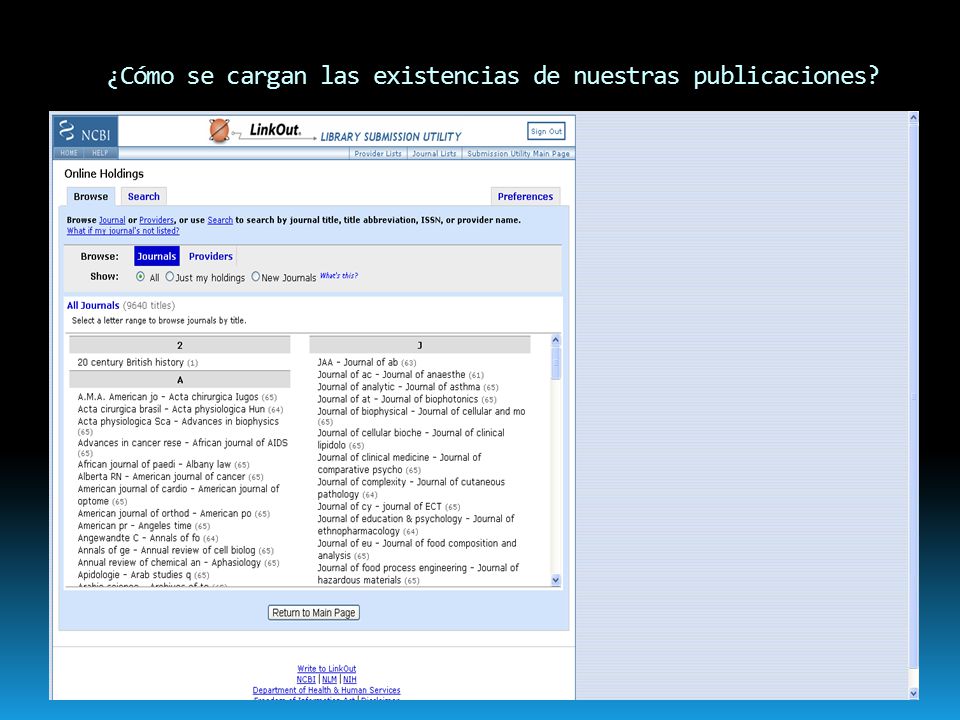Image resolution: width=960 pixels, height=720 pixels.
Task: Click the What's this? link
Action: coord(339,276)
